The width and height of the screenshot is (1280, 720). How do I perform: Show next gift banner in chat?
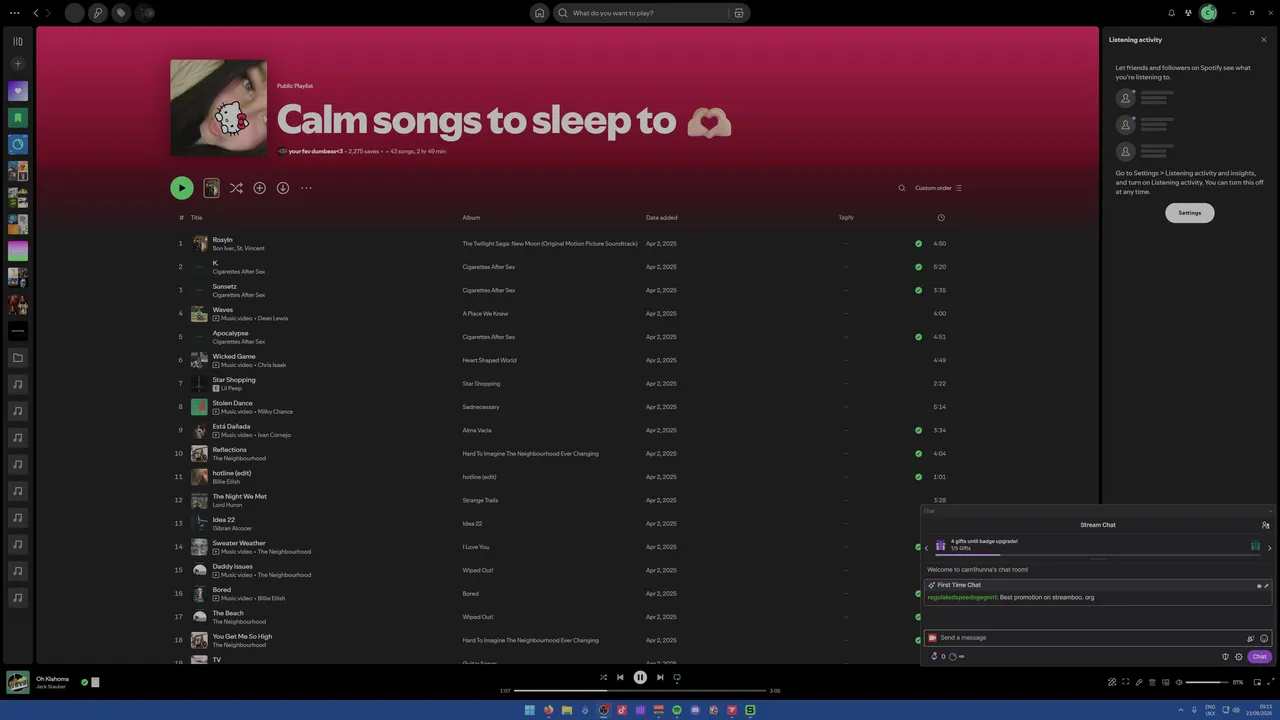tap(1269, 548)
